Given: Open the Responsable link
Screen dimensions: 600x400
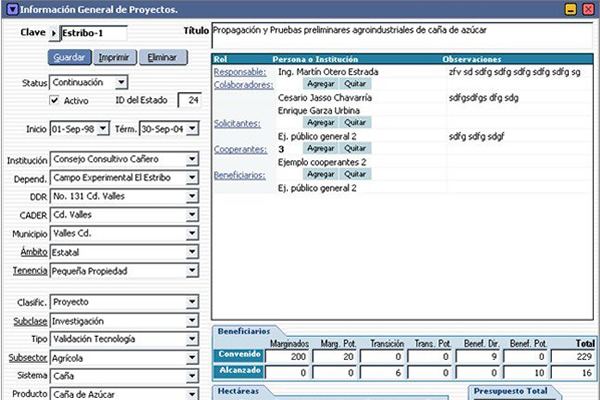Looking at the screenshot, I should tap(240, 72).
